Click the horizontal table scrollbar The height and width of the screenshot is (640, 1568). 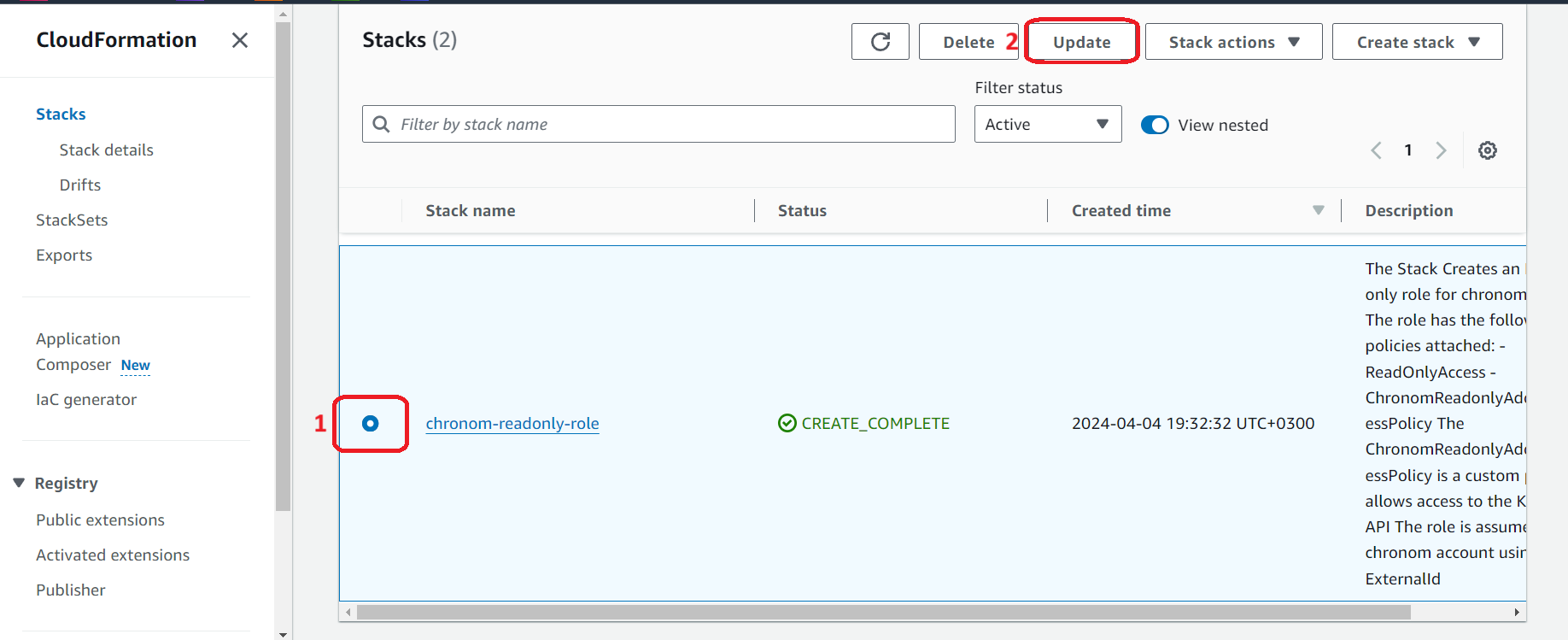click(884, 612)
